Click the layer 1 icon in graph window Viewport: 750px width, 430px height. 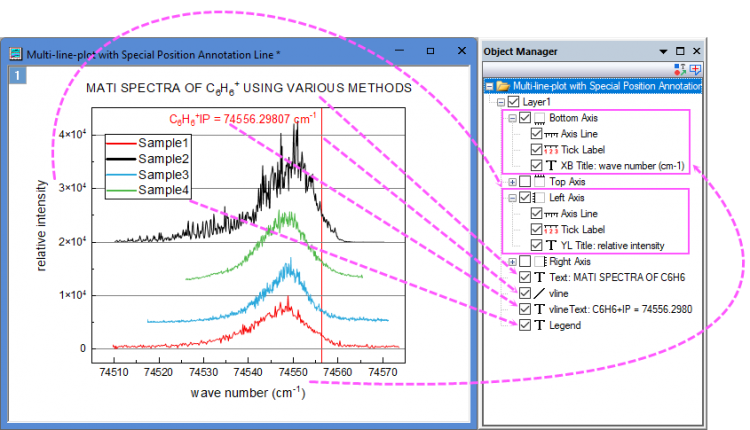(17, 76)
